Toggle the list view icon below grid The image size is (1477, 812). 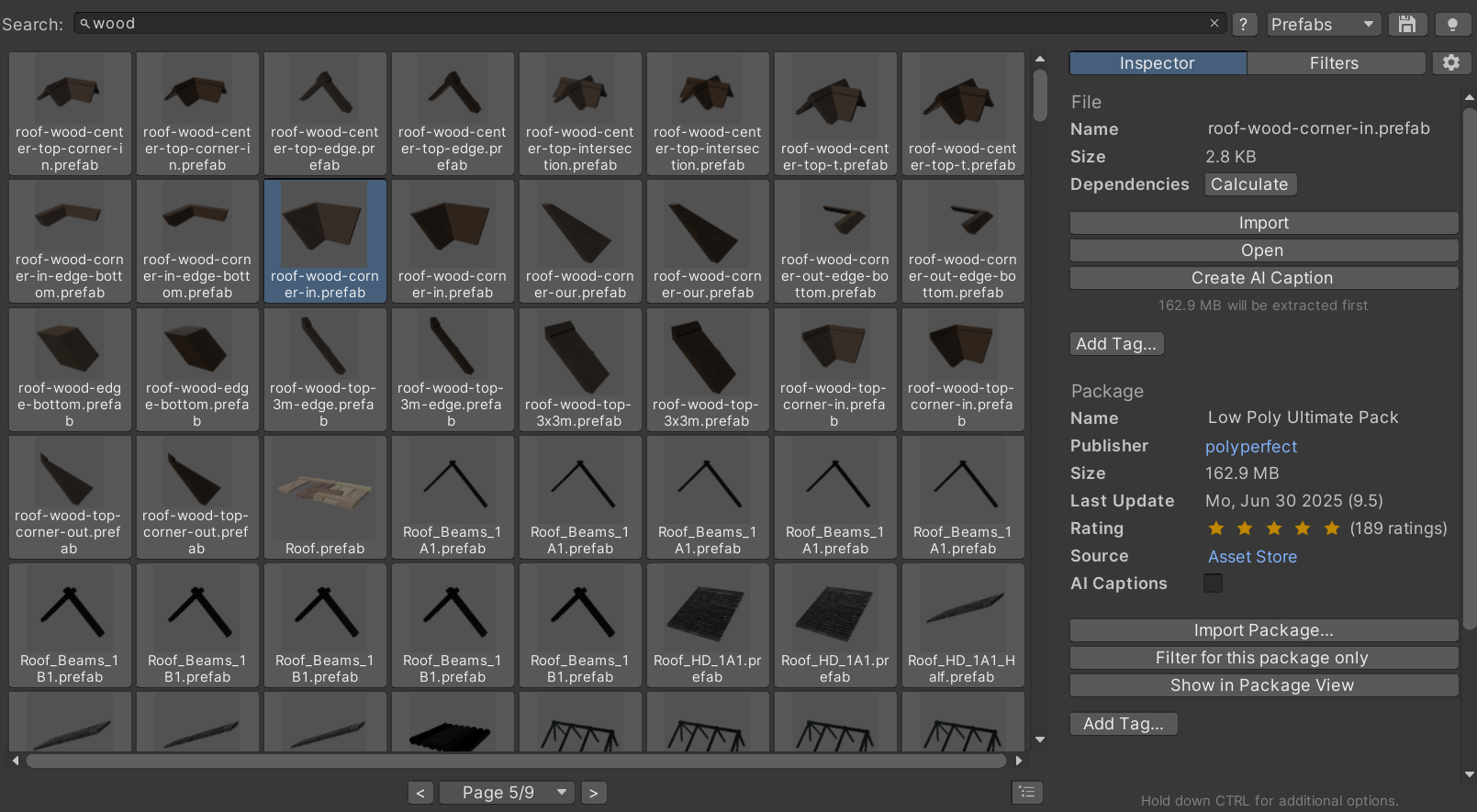pyautogui.click(x=1027, y=792)
